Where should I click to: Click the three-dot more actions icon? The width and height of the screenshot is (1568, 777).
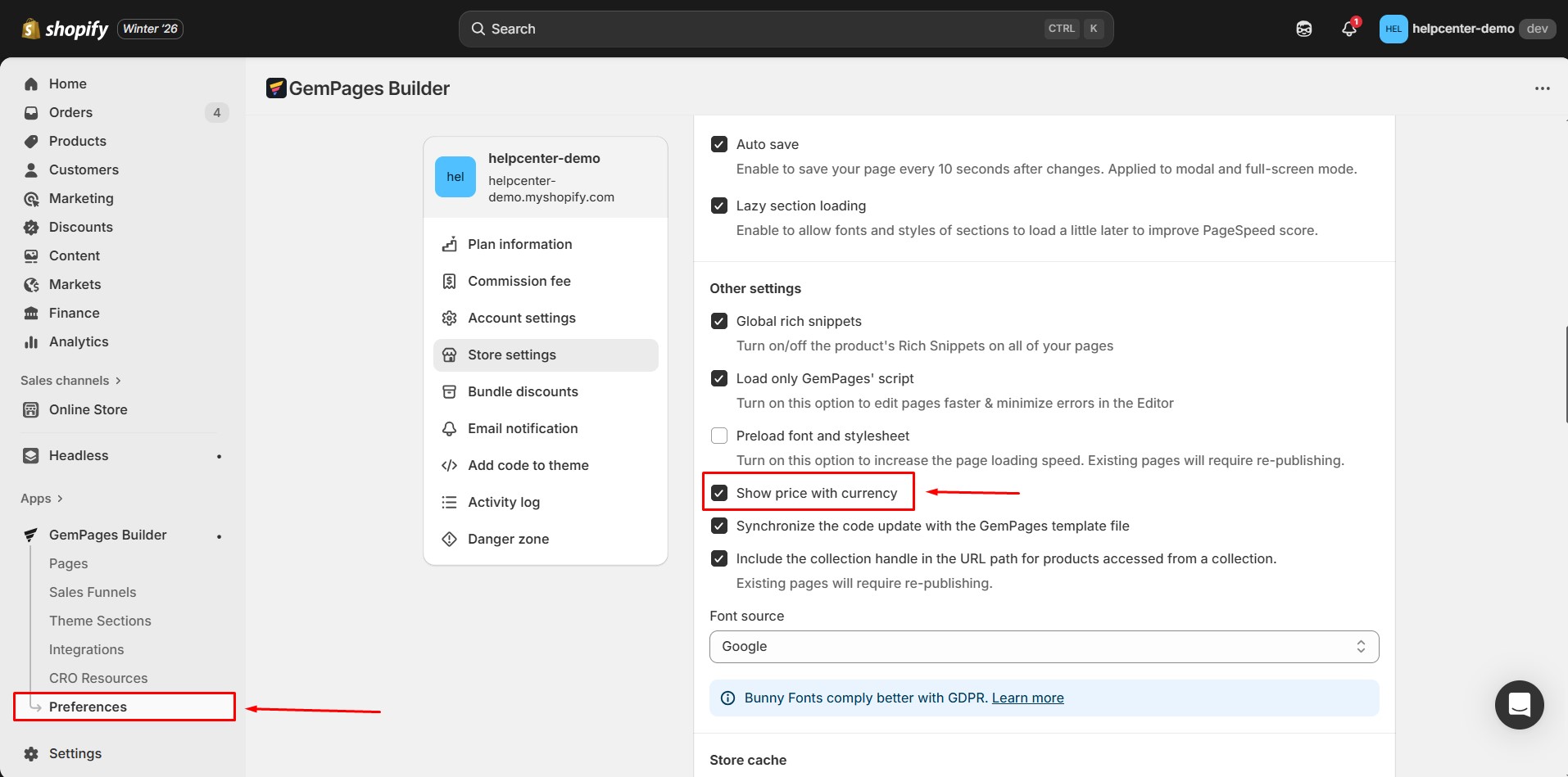(x=1542, y=88)
